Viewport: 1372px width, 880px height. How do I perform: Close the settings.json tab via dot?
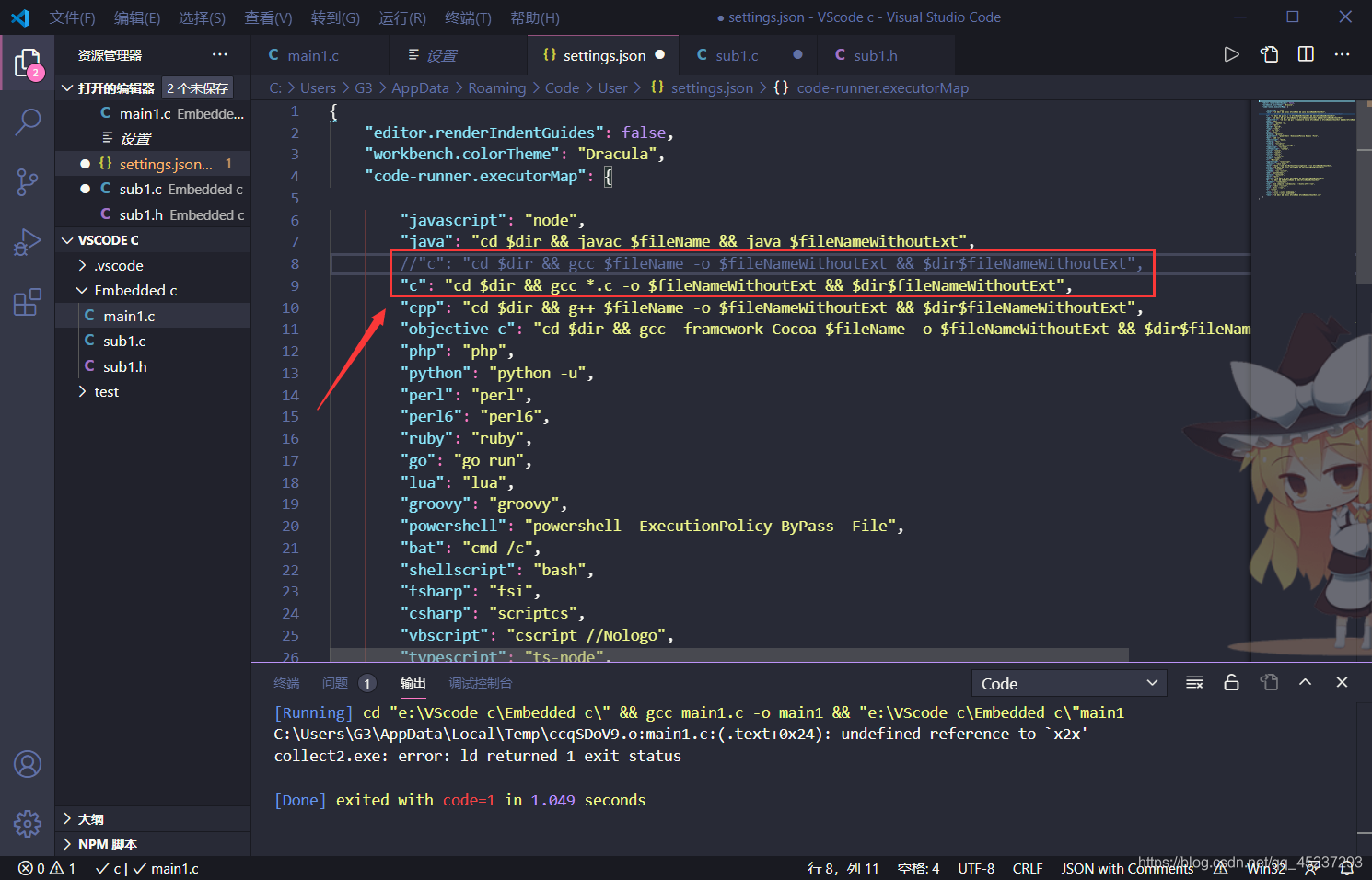(x=660, y=55)
